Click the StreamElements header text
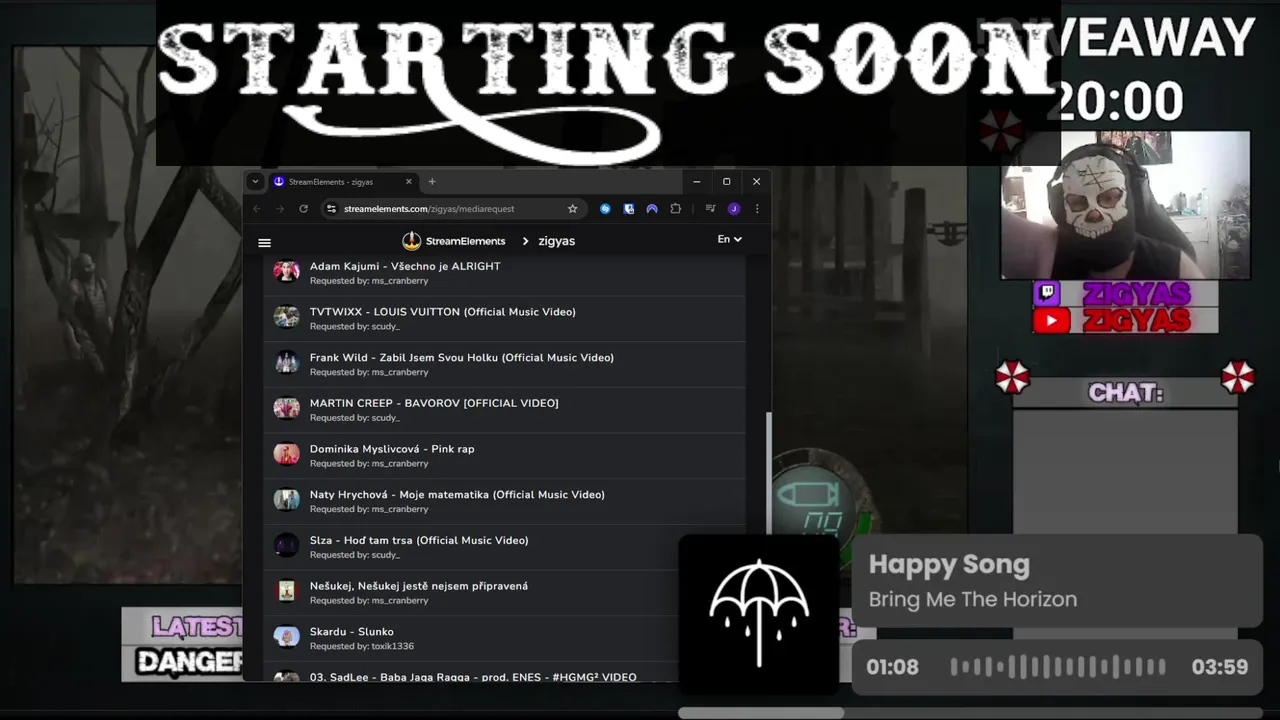Viewport: 1280px width, 720px height. (x=465, y=241)
